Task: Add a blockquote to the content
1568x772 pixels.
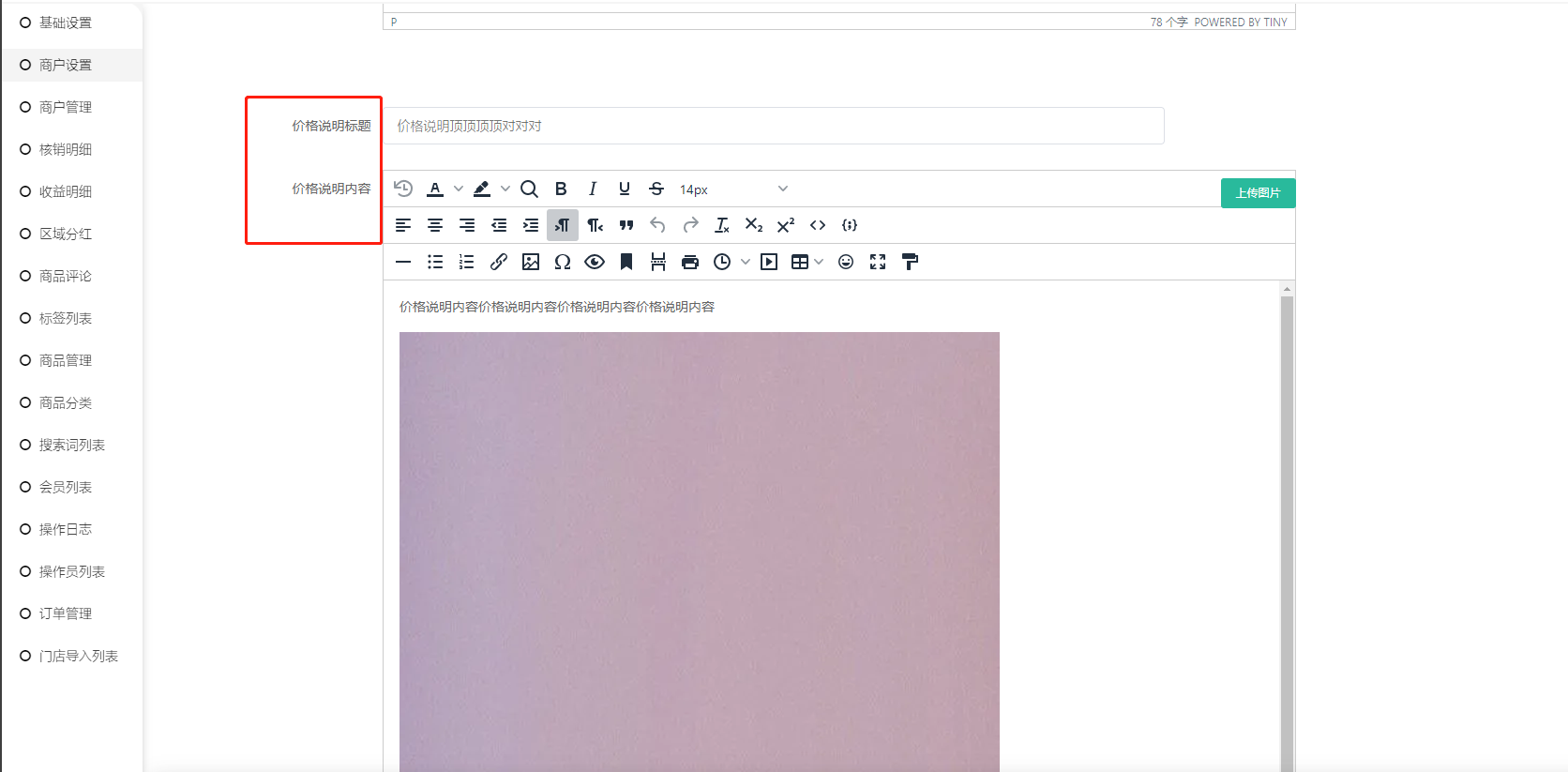Action: pyautogui.click(x=626, y=225)
